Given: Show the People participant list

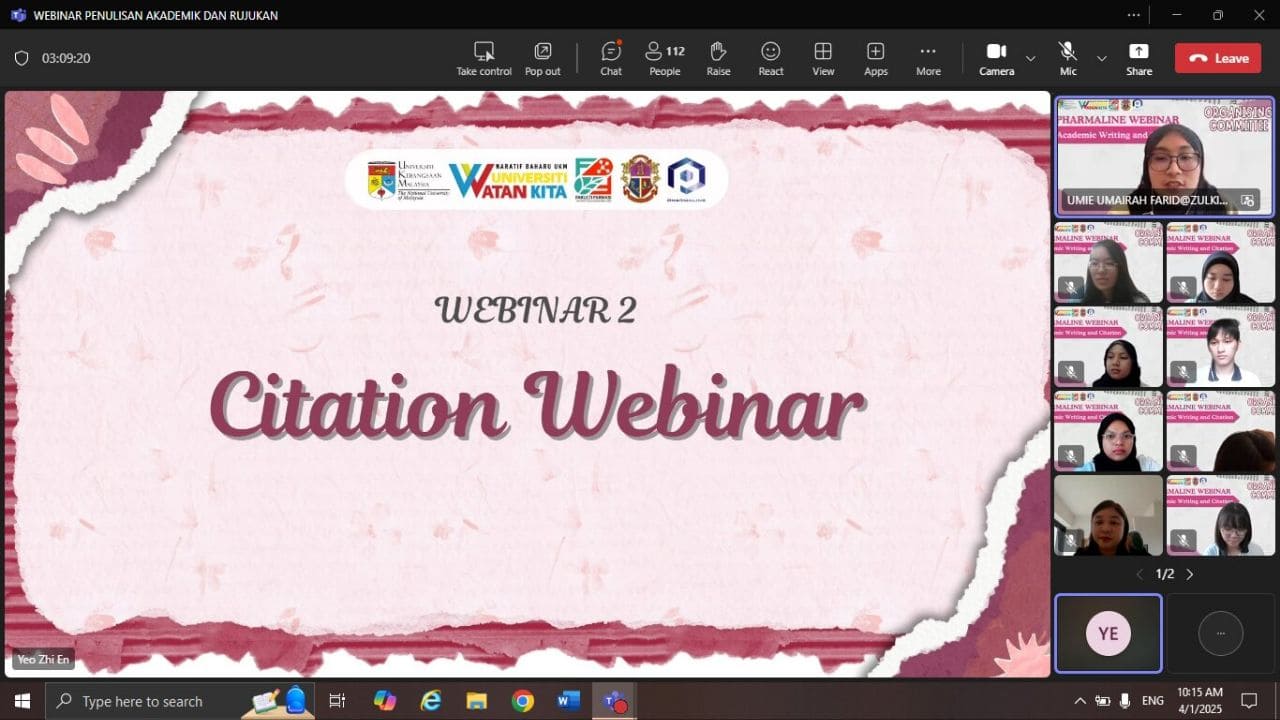Looking at the screenshot, I should [665, 58].
